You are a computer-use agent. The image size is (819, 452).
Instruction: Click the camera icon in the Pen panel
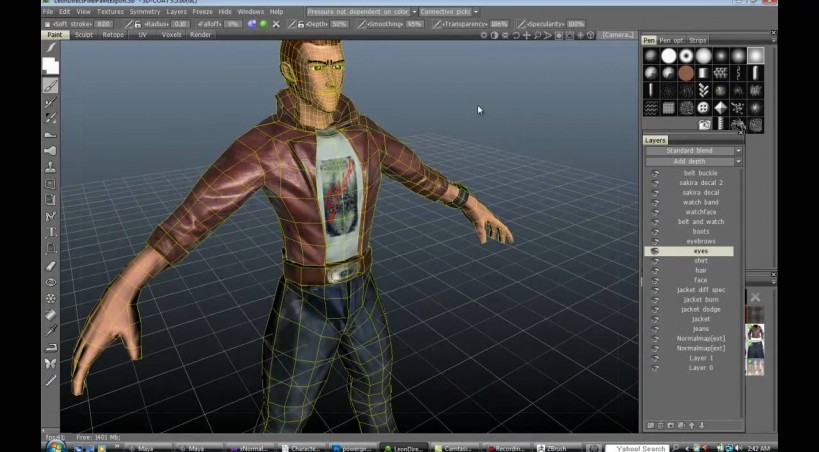point(704,125)
